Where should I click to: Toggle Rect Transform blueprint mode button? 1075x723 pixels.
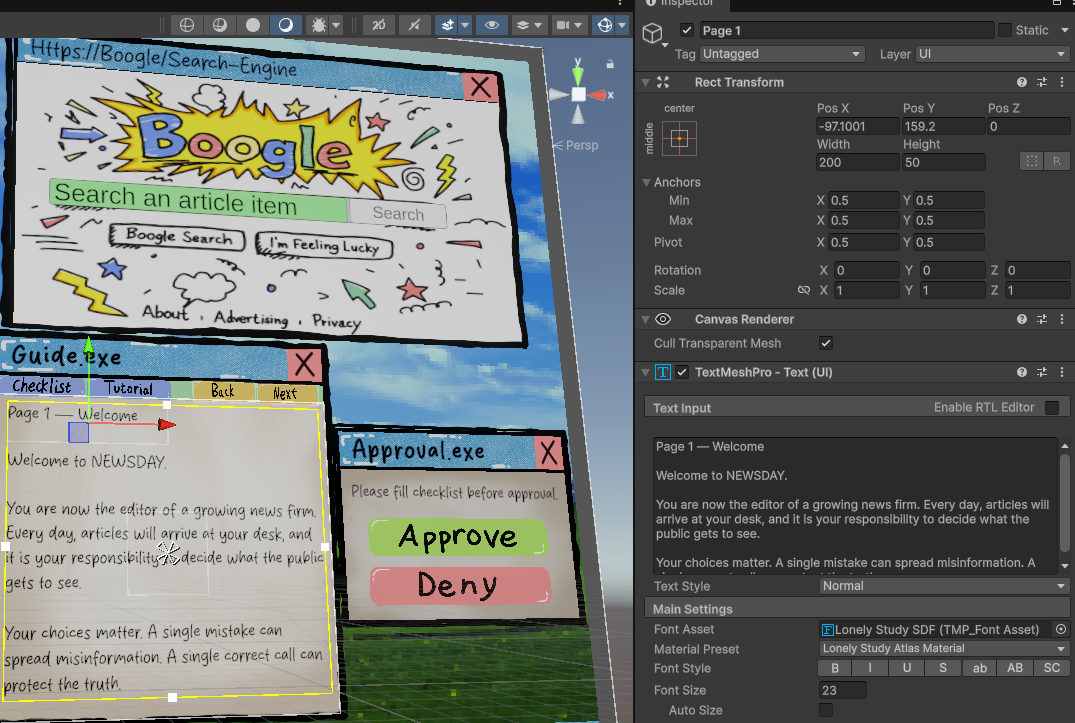[1032, 161]
